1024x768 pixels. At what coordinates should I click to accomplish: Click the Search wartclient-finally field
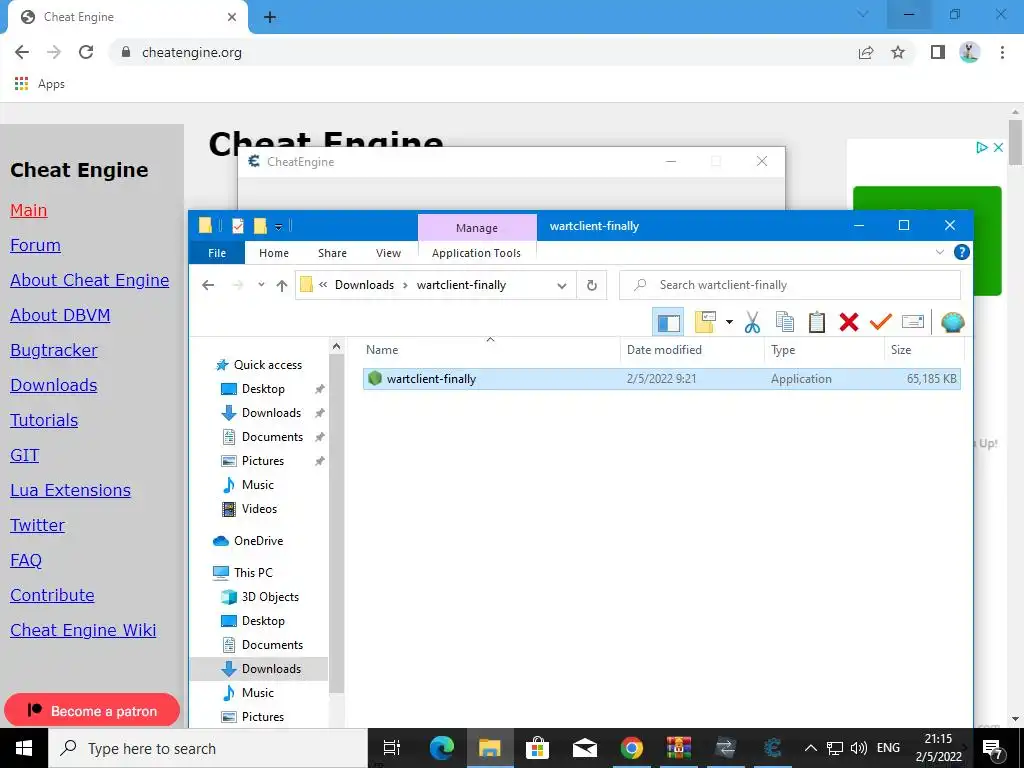click(x=790, y=285)
